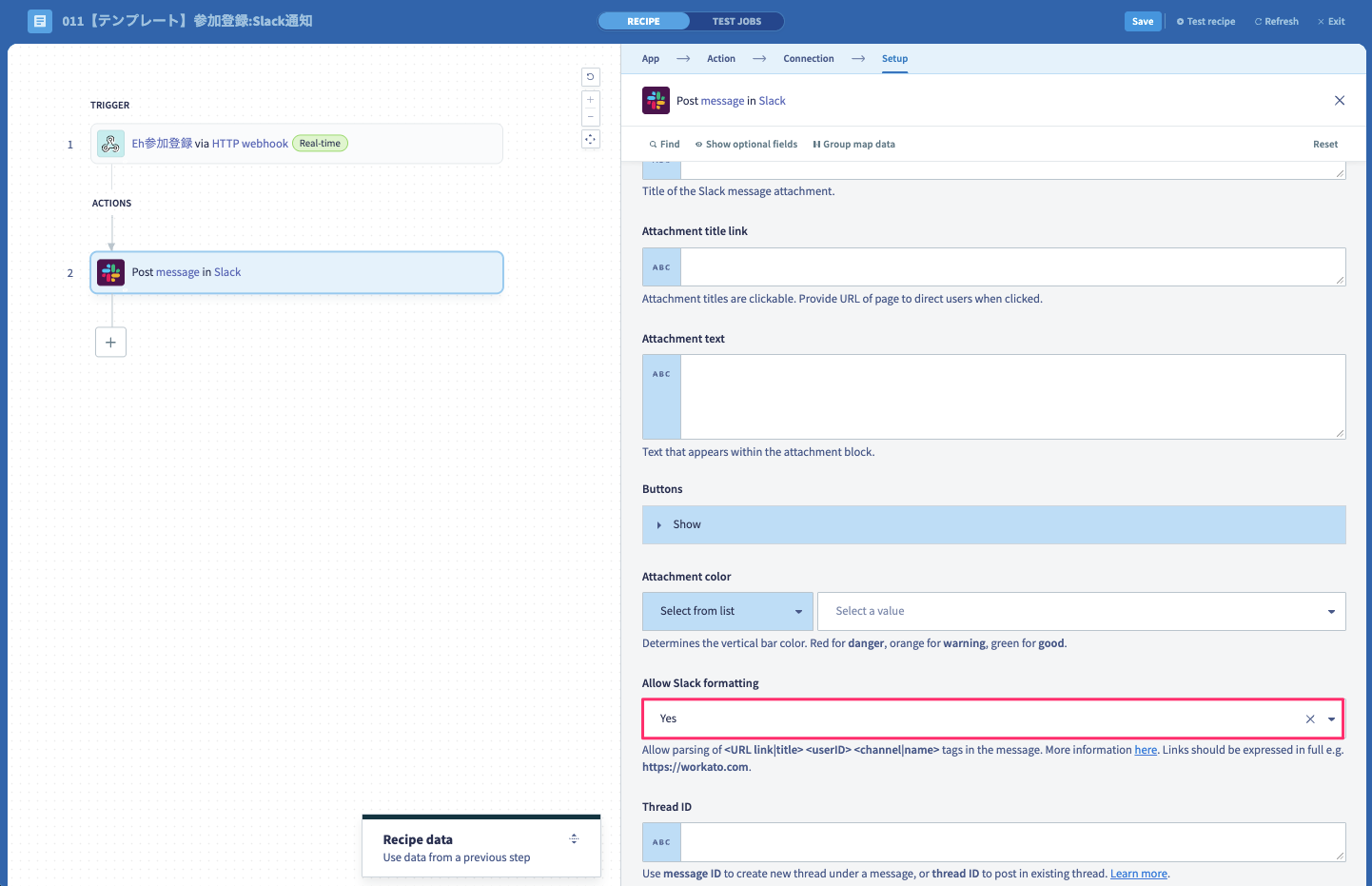The width and height of the screenshot is (1372, 886).
Task: Click the Slack icon on step 2
Action: (110, 272)
